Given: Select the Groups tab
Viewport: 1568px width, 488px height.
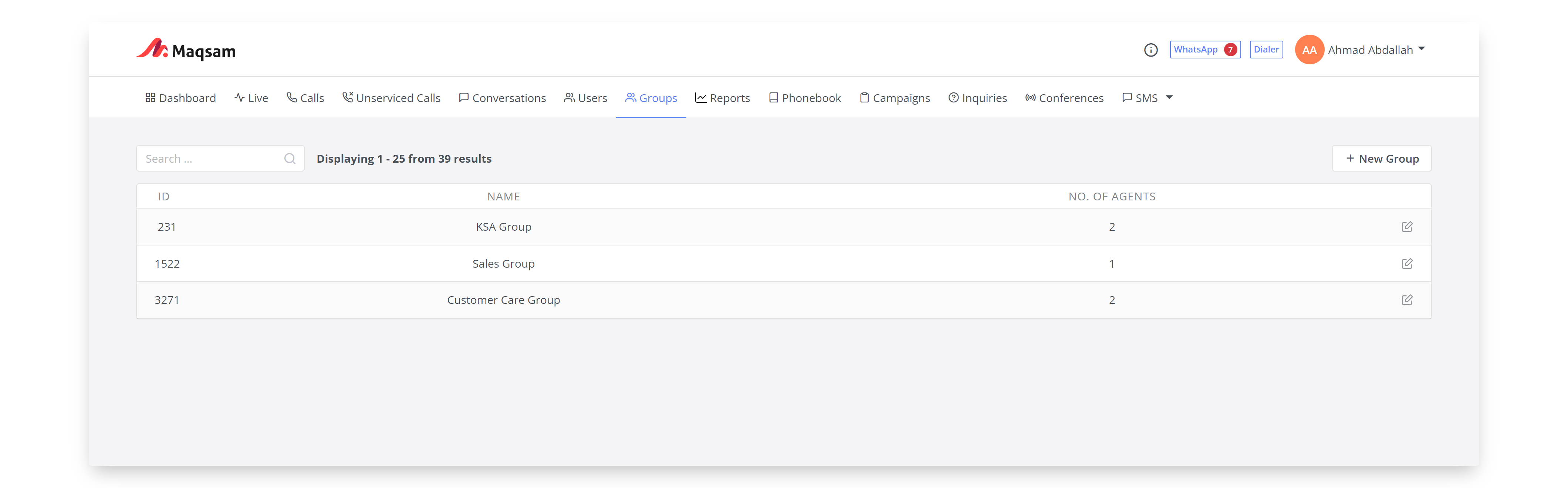Looking at the screenshot, I should 651,98.
